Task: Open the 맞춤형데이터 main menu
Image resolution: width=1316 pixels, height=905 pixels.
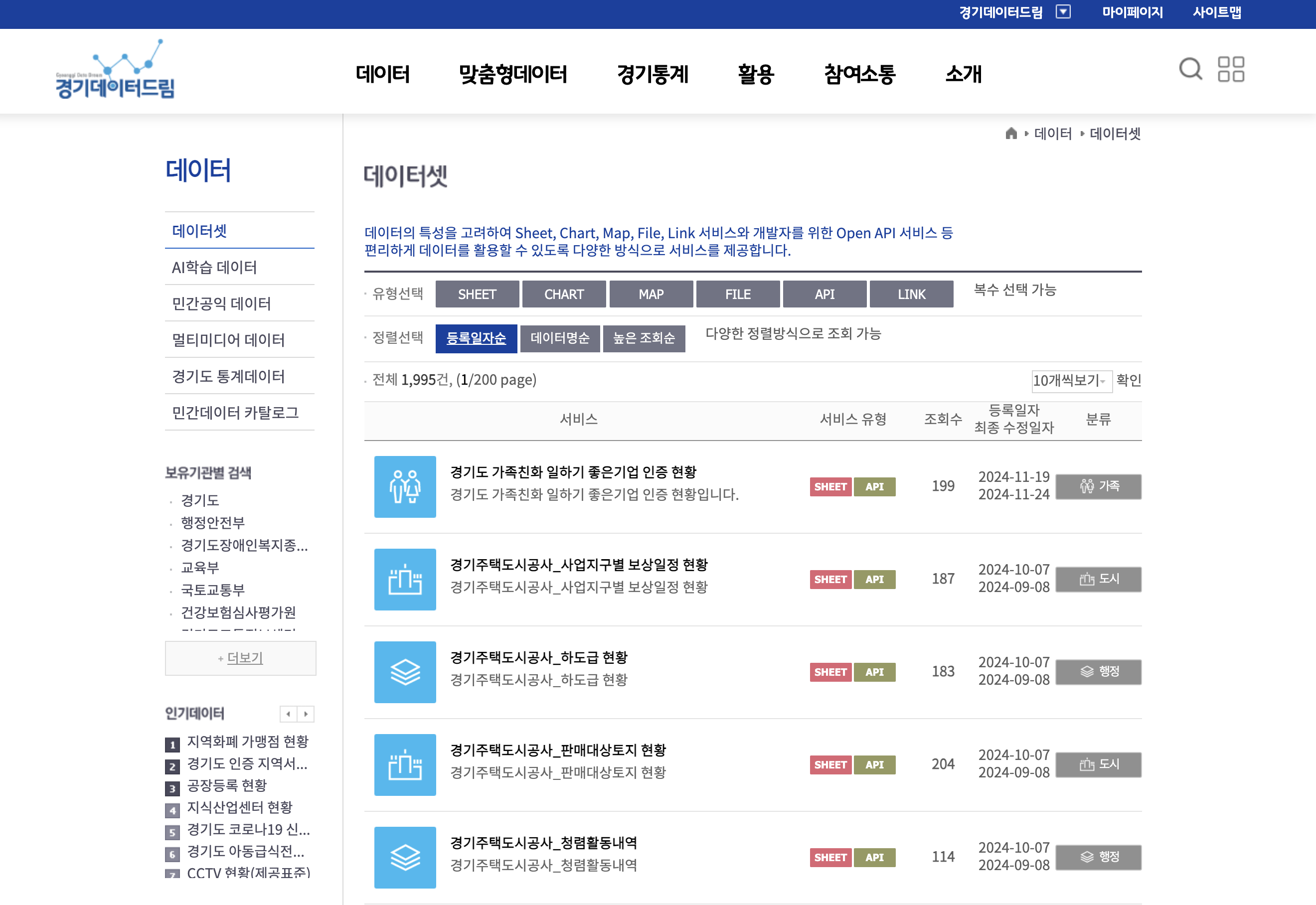Action: [513, 74]
